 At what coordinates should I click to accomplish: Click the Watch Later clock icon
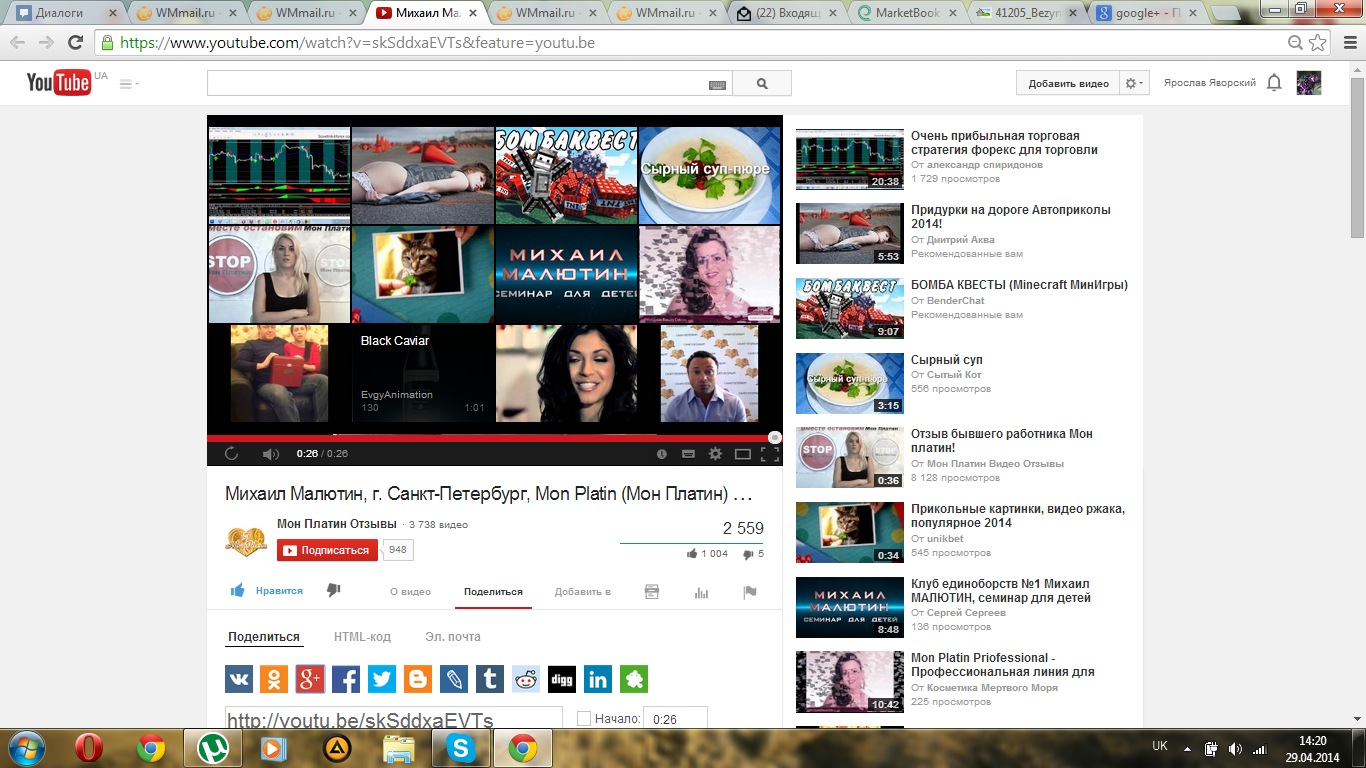tap(662, 454)
